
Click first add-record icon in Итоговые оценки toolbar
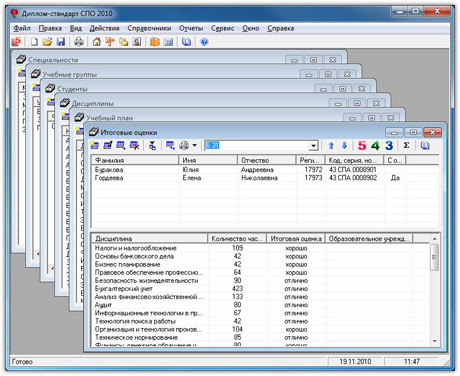click(x=95, y=145)
